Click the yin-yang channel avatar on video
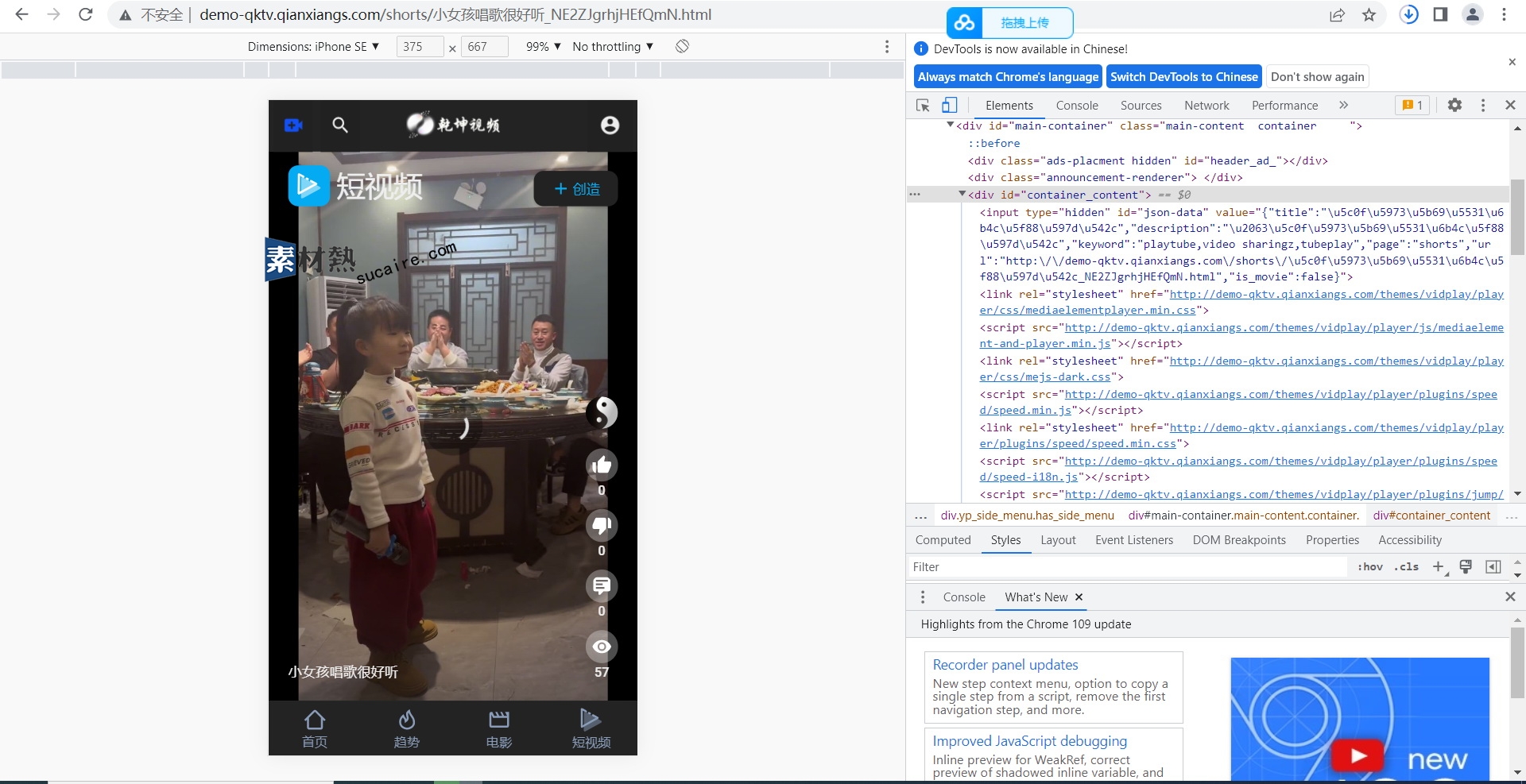Viewport: 1526px width, 784px height. 602,411
